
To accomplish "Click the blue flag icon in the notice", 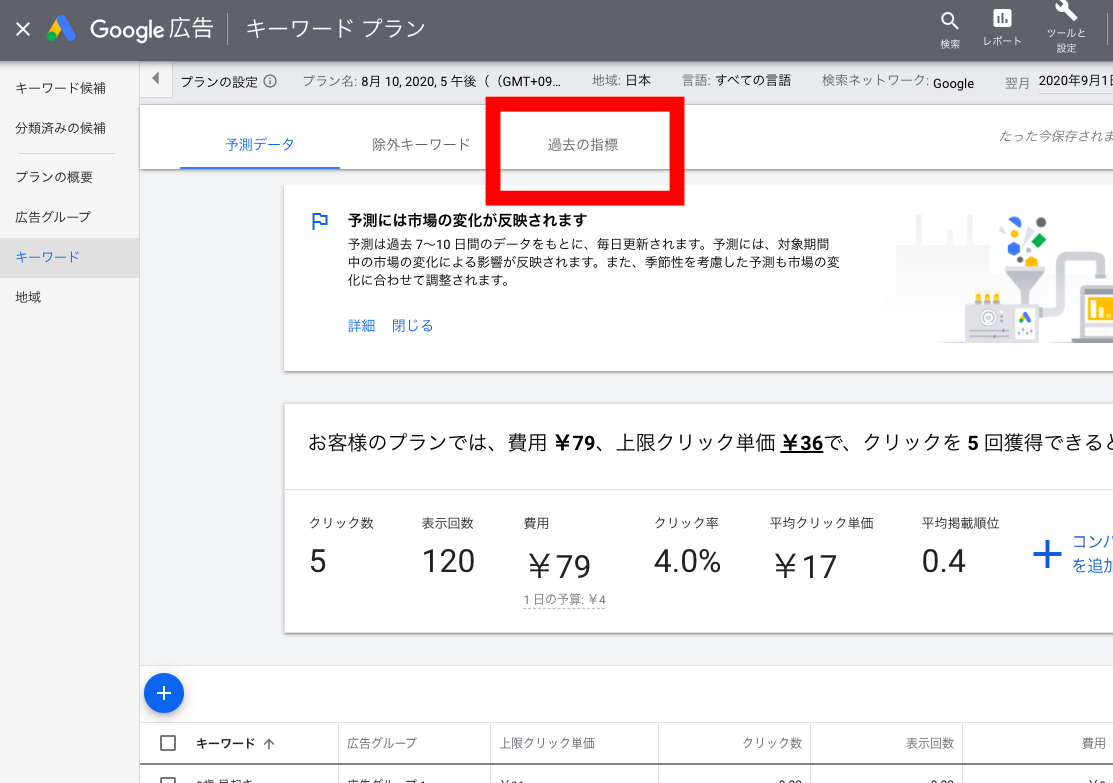I will click(319, 221).
